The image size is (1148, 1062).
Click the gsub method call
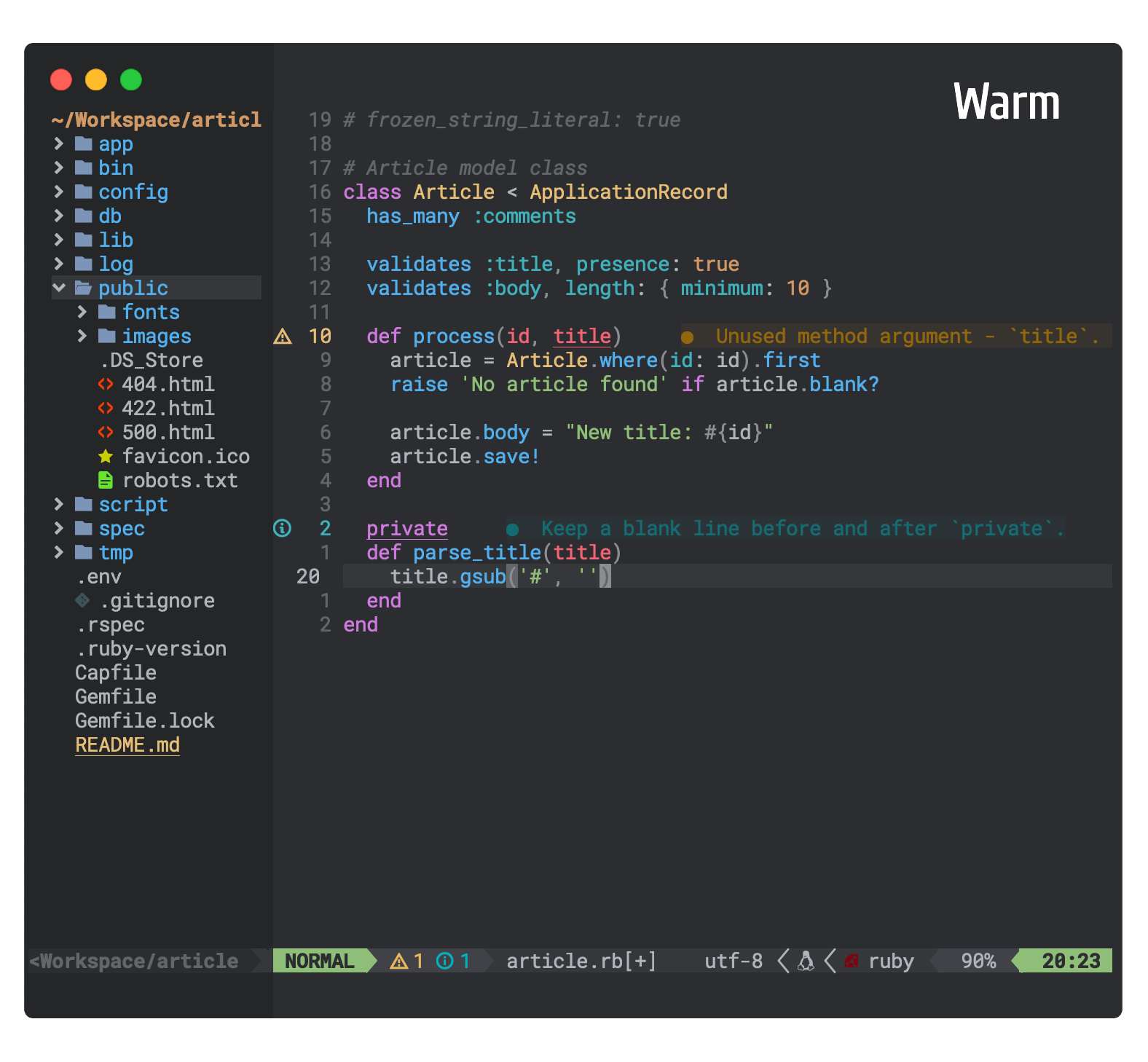point(483,576)
